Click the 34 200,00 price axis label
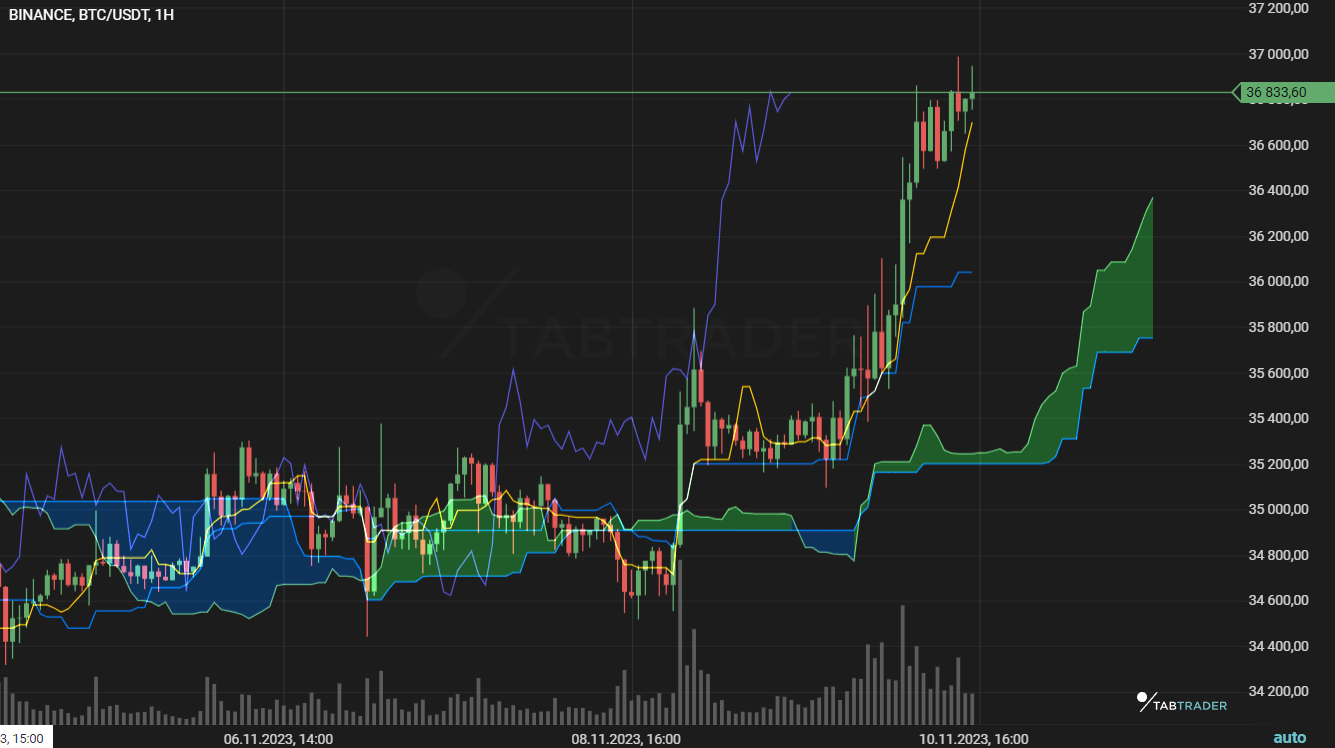Viewport: 1335px width, 748px height. coord(1279,691)
